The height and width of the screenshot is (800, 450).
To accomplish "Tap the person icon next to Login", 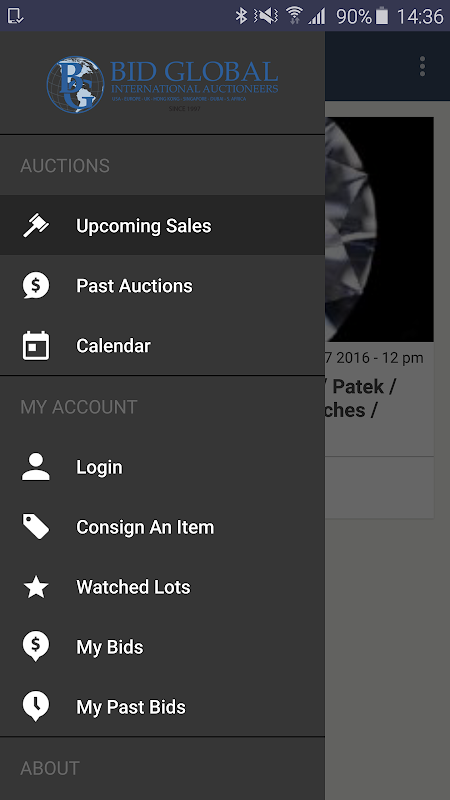I will click(36, 466).
